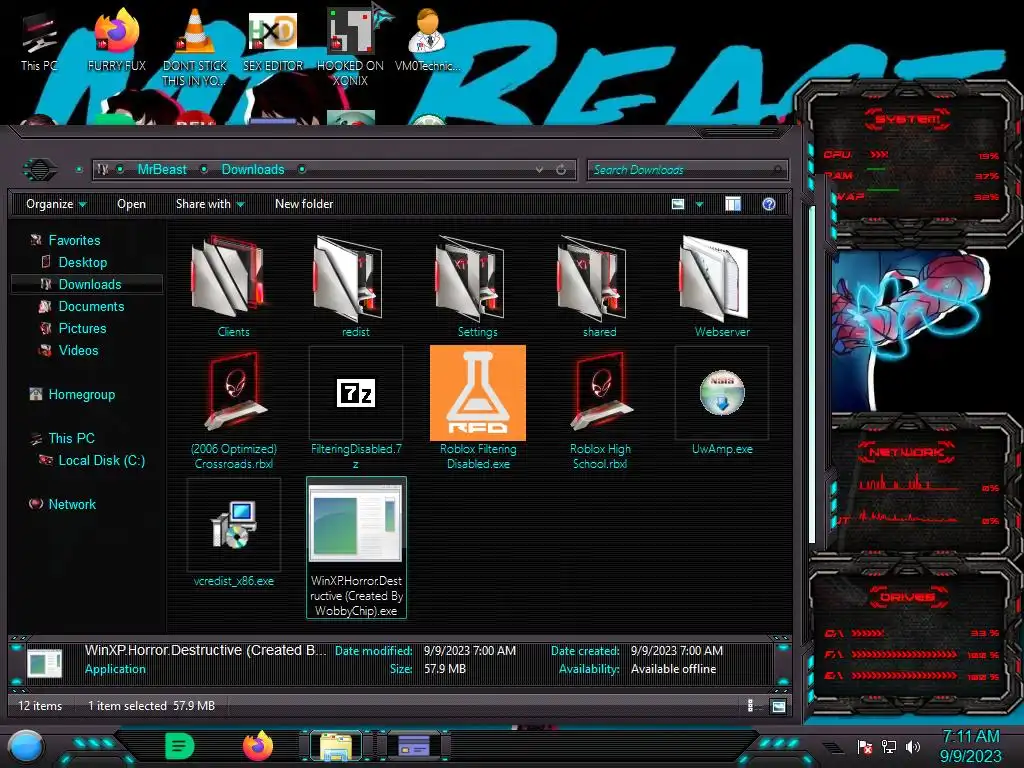Open Organize dropdown menu
This screenshot has height=768, width=1024.
click(56, 204)
